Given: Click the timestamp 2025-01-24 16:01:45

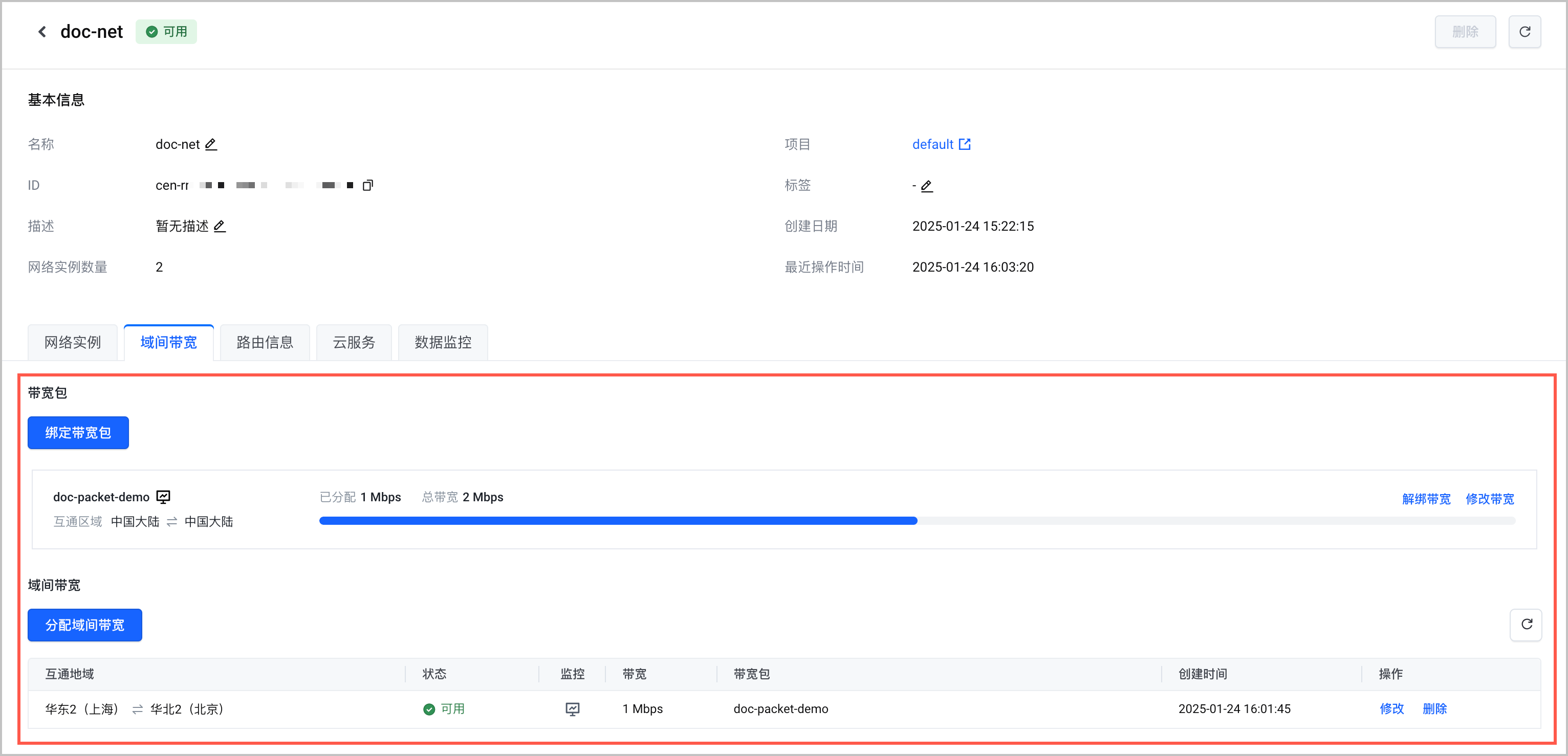Looking at the screenshot, I should [1234, 708].
